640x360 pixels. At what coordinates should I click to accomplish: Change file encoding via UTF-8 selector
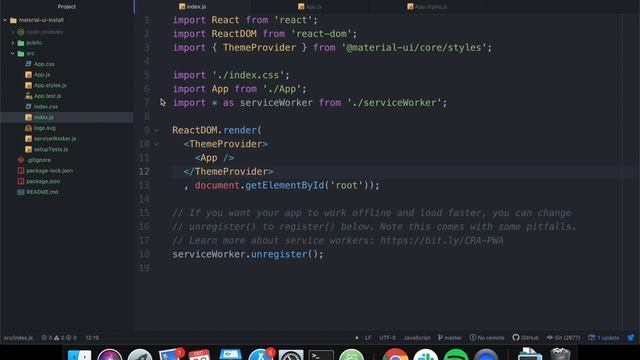(387, 338)
